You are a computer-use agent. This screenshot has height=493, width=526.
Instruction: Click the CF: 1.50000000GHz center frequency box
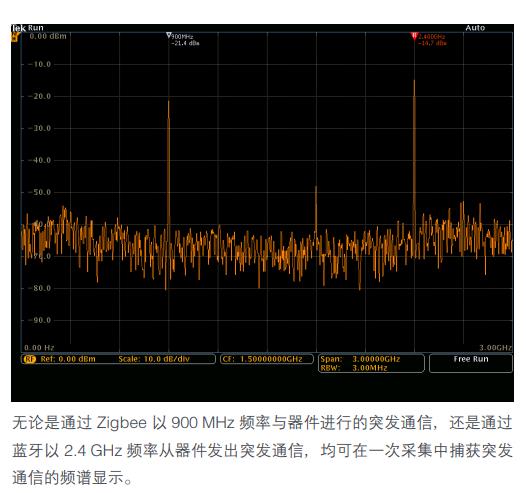click(x=267, y=359)
